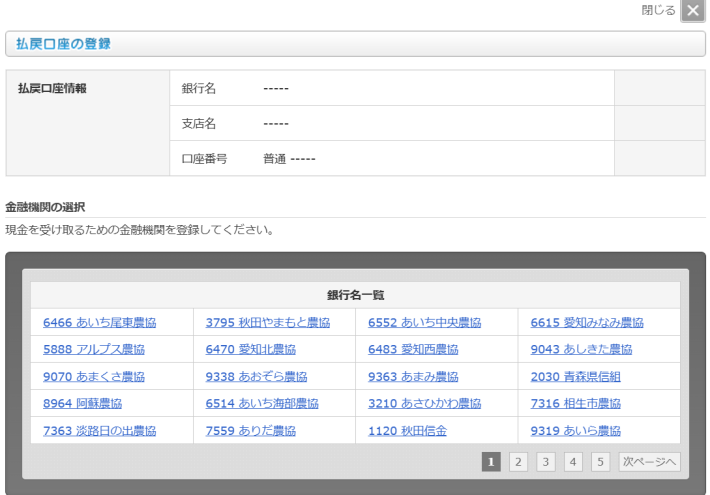
Task: Pick 6470 愛知北農協 bank
Action: click(x=250, y=349)
